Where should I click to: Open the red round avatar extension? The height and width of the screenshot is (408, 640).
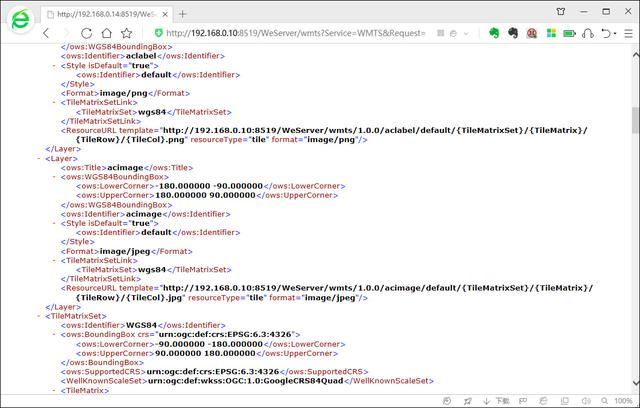point(531,33)
